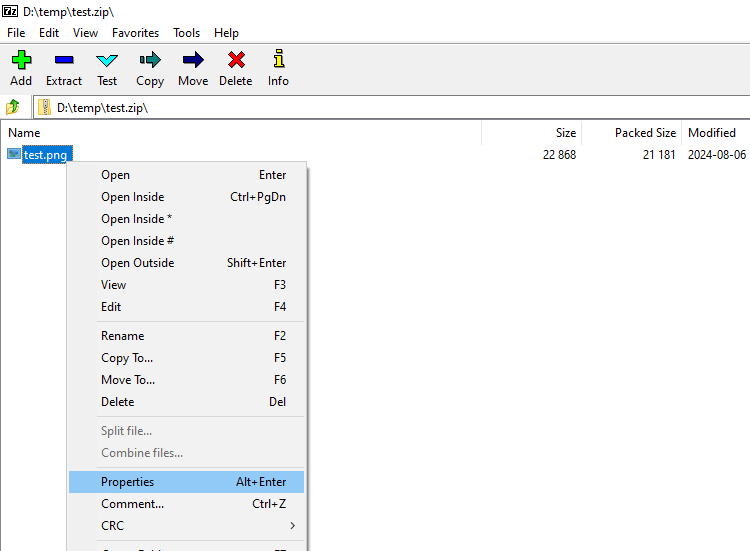Choose Open from the context menu
Viewport: 750px width, 551px height.
pyautogui.click(x=187, y=175)
